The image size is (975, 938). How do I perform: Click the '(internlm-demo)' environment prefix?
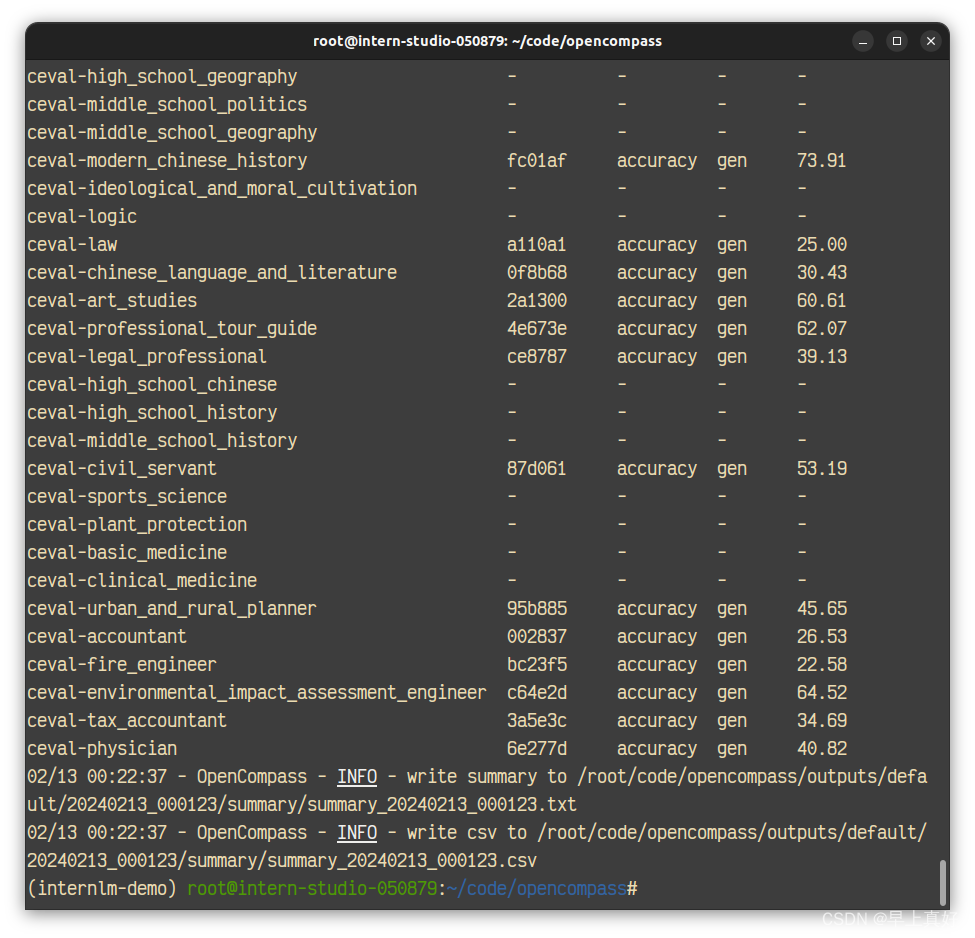102,888
